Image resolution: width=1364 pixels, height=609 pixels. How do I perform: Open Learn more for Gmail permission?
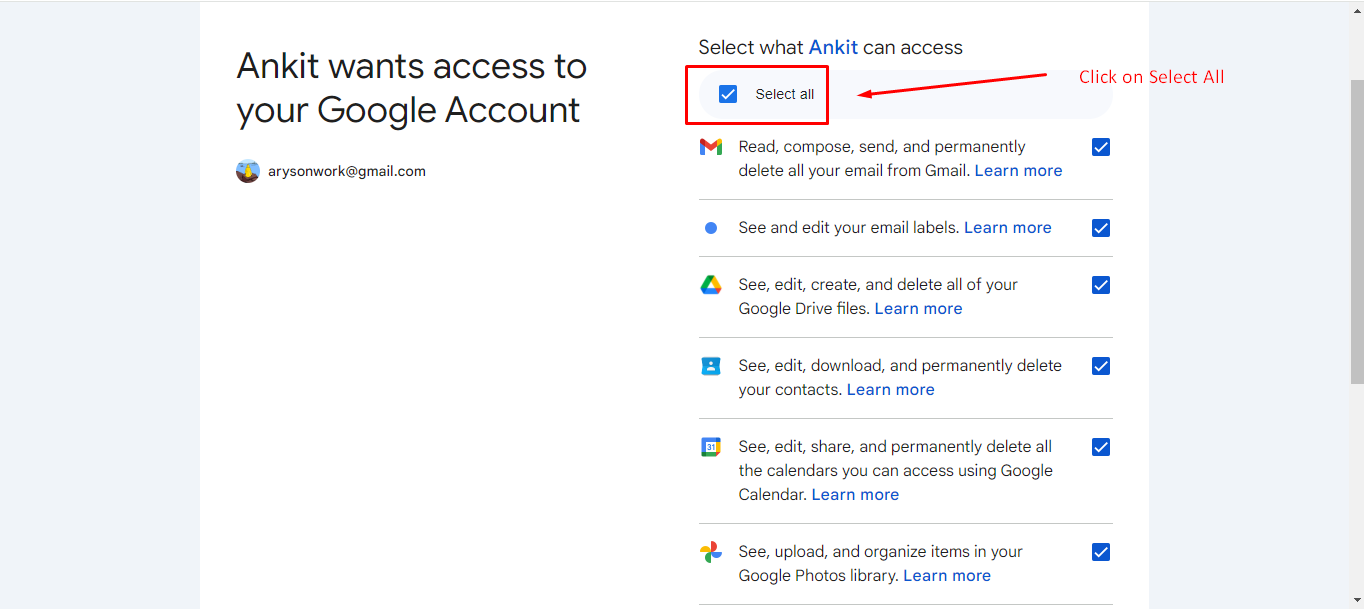(x=1018, y=171)
